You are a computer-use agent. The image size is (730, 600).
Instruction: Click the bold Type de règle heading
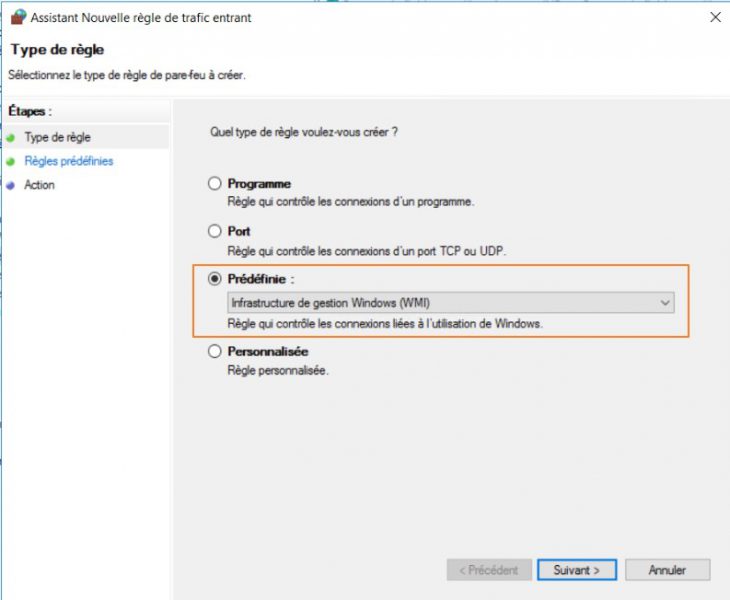(57, 50)
